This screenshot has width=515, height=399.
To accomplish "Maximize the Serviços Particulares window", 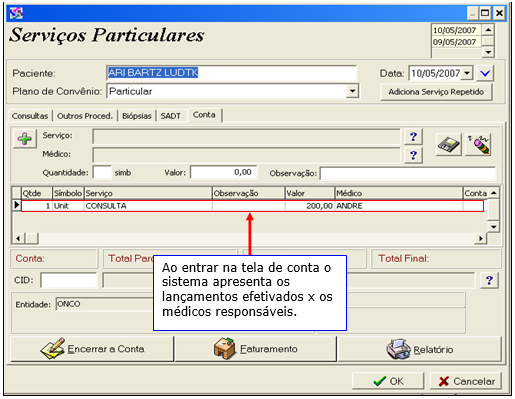I will click(485, 13).
